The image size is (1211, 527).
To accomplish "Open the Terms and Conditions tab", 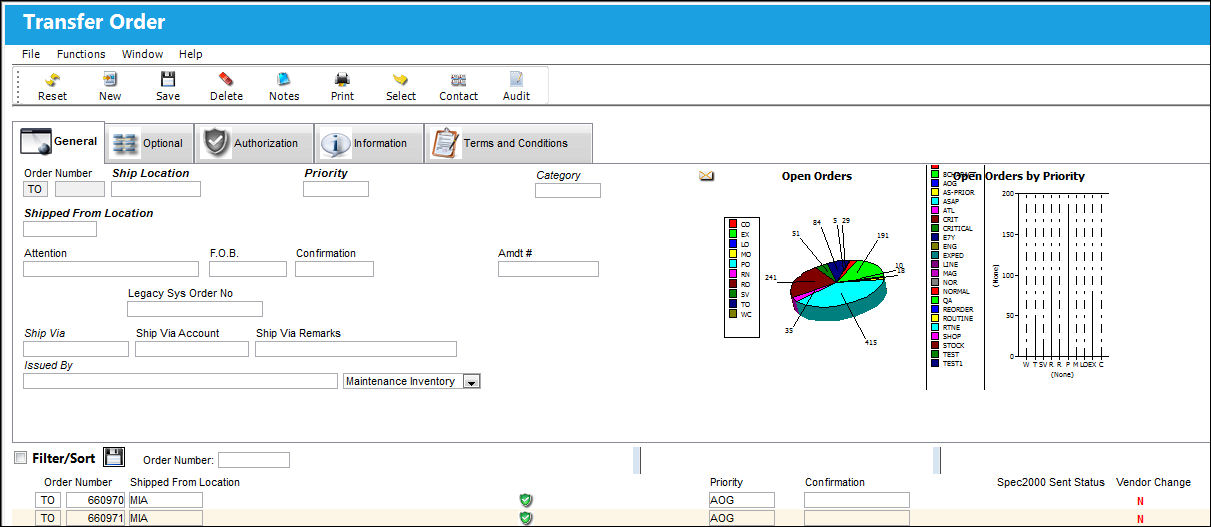I will [x=508, y=143].
